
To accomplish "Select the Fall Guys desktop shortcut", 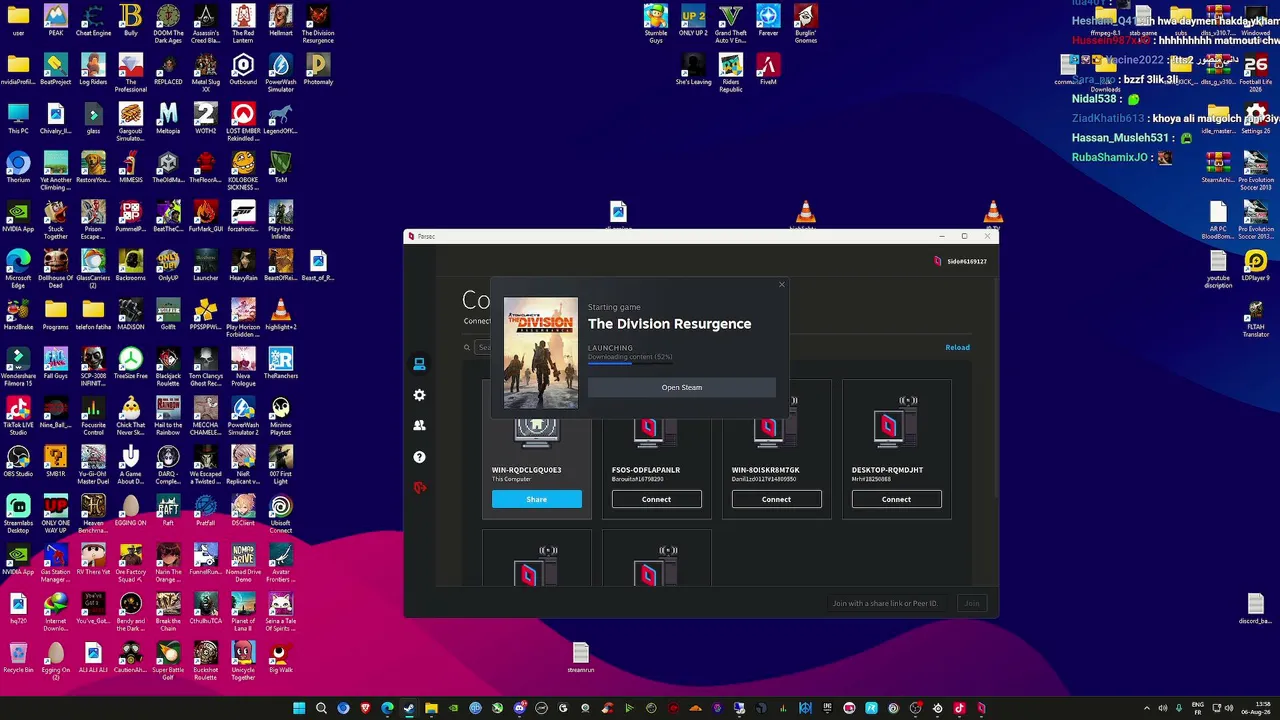I will pyautogui.click(x=56, y=365).
